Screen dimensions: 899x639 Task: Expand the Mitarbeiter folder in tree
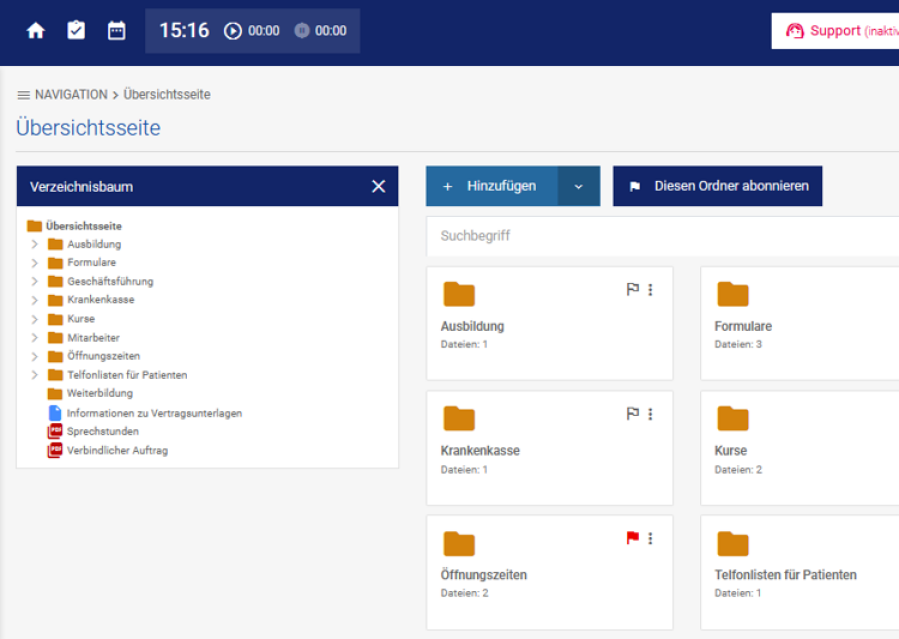tap(35, 338)
